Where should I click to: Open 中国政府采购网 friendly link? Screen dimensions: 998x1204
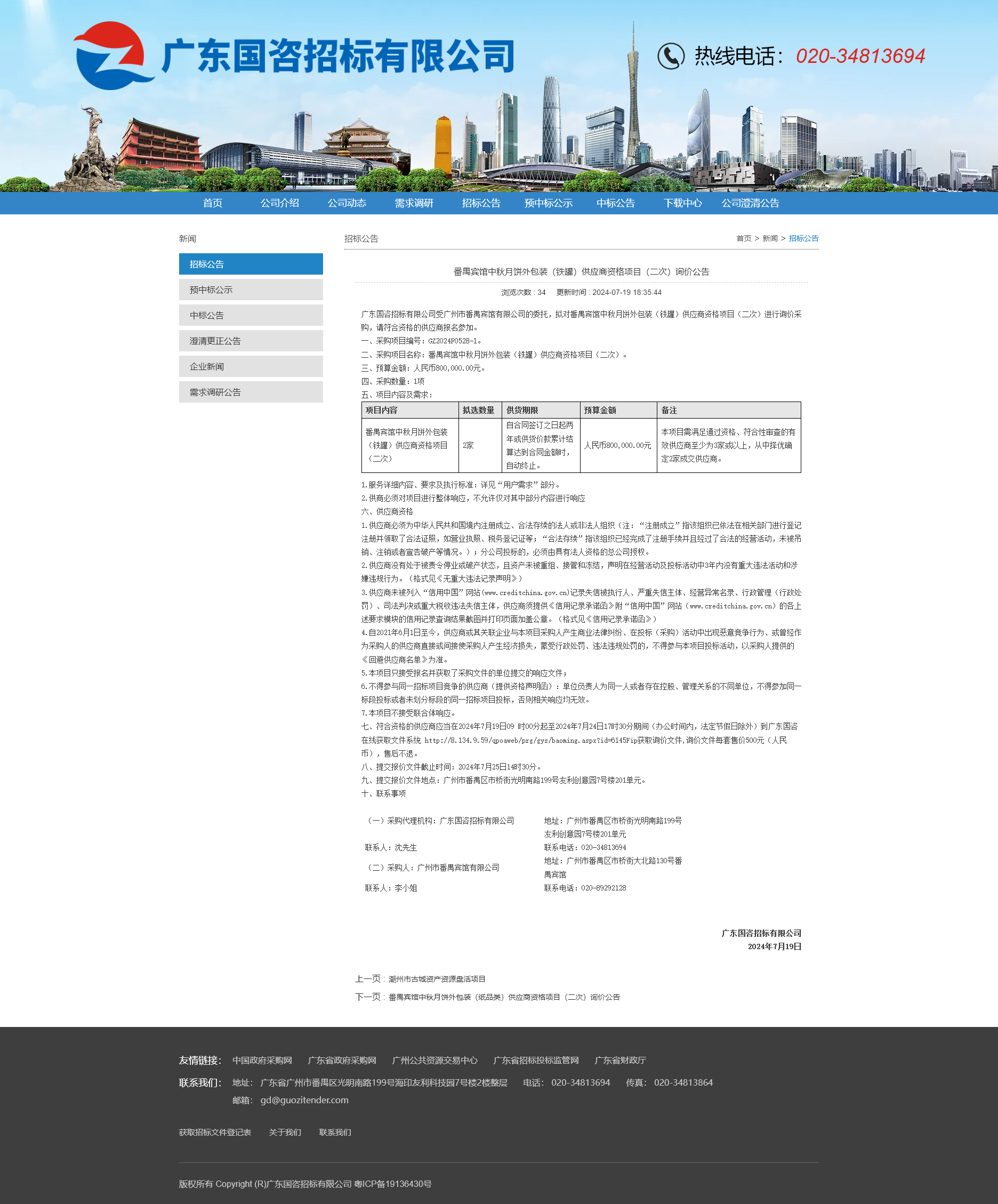(262, 1061)
